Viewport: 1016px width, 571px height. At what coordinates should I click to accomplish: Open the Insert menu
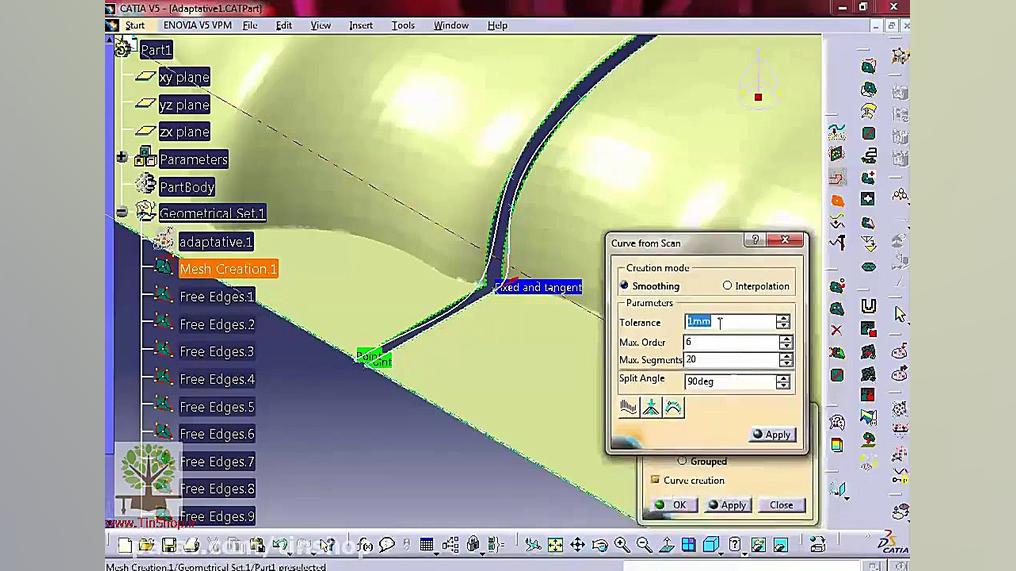point(361,25)
